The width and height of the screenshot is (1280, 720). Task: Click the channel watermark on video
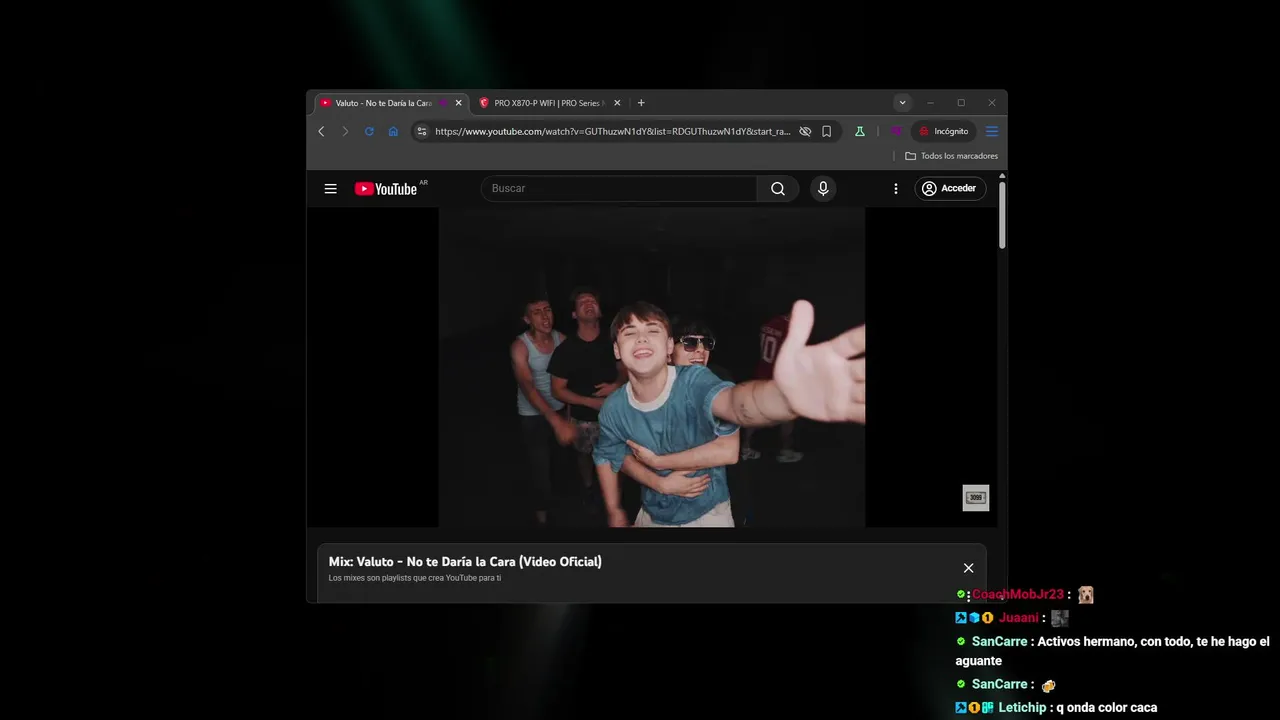coord(976,497)
